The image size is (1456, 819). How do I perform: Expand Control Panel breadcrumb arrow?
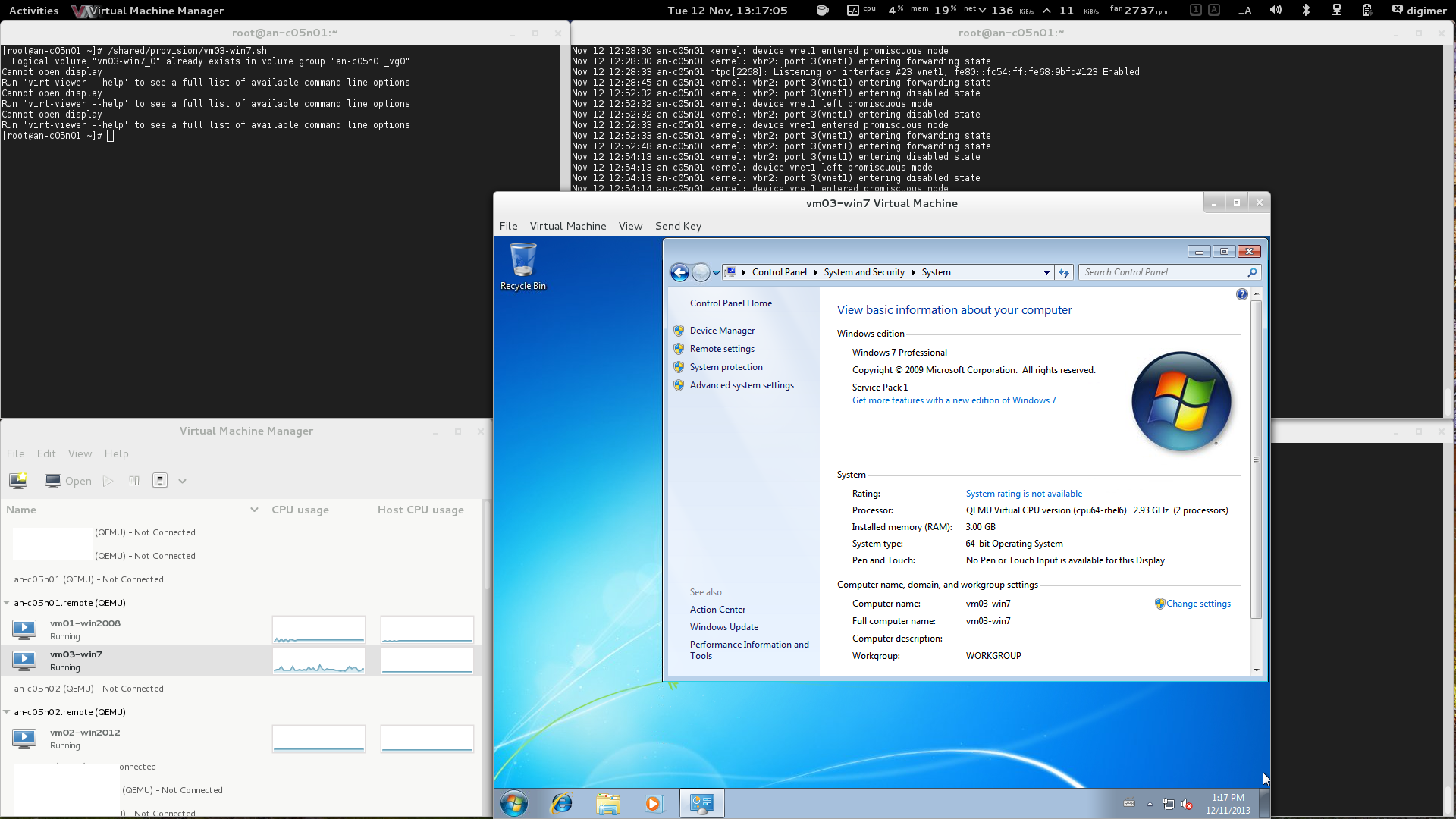[x=815, y=272]
